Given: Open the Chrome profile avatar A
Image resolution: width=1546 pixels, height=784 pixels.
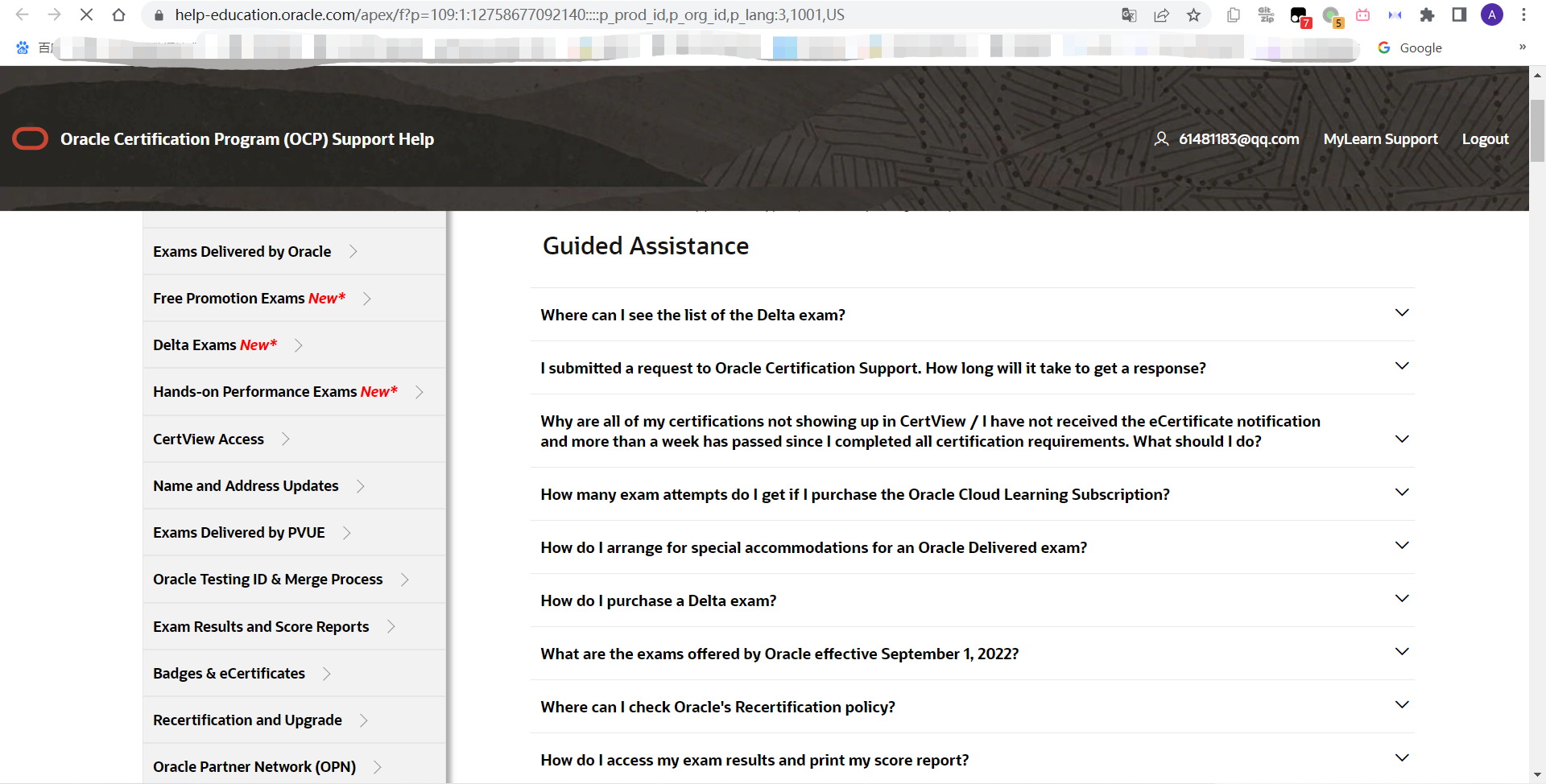Looking at the screenshot, I should click(x=1492, y=14).
